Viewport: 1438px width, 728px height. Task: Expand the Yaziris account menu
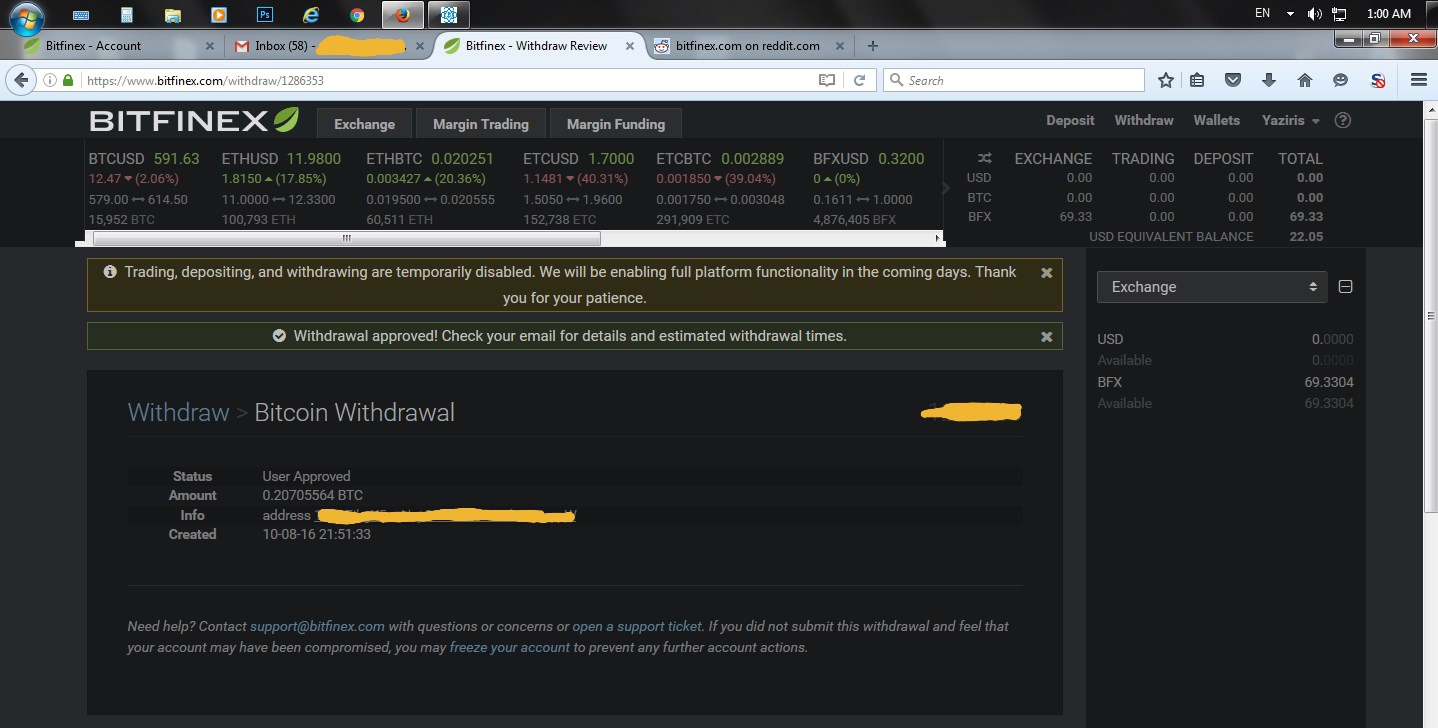[1291, 120]
